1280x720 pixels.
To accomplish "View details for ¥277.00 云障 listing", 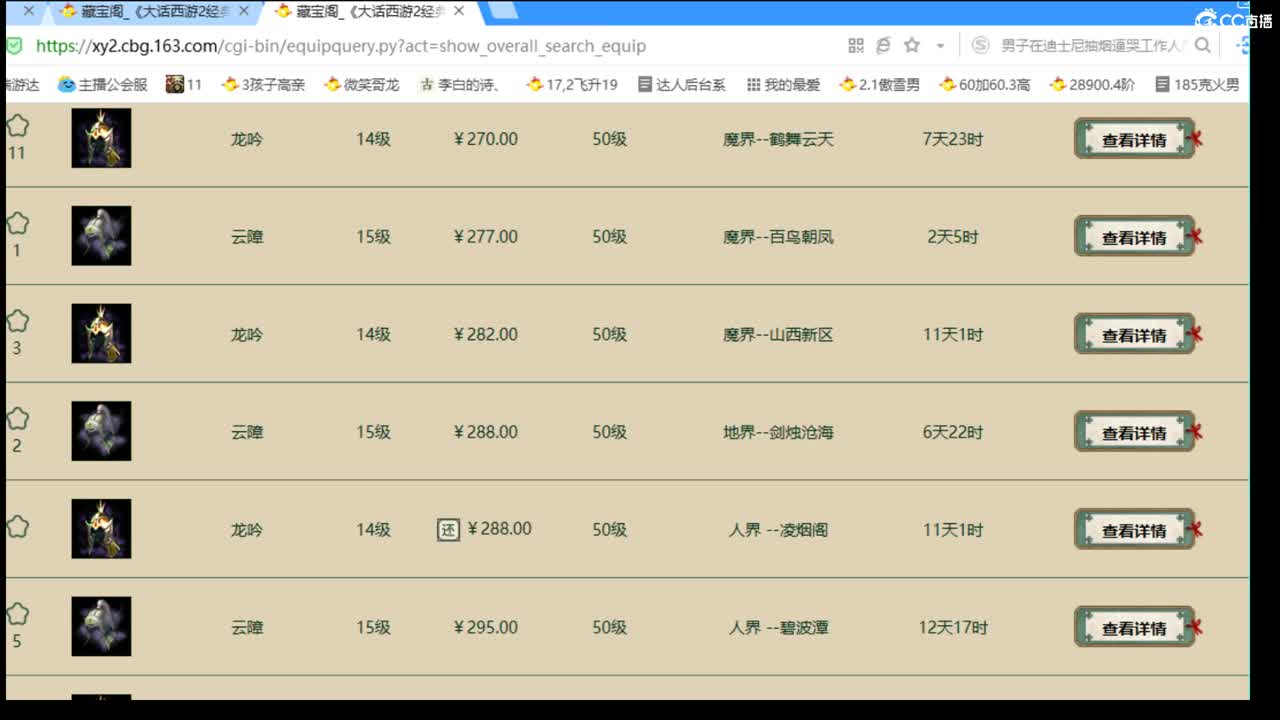I will click(x=1135, y=237).
